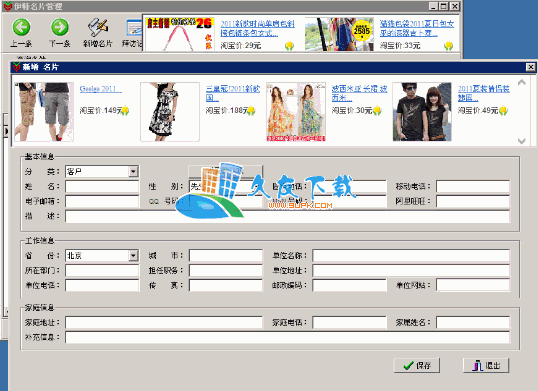Click the 单位网站 input field
The image size is (538, 391).
(x=473, y=285)
